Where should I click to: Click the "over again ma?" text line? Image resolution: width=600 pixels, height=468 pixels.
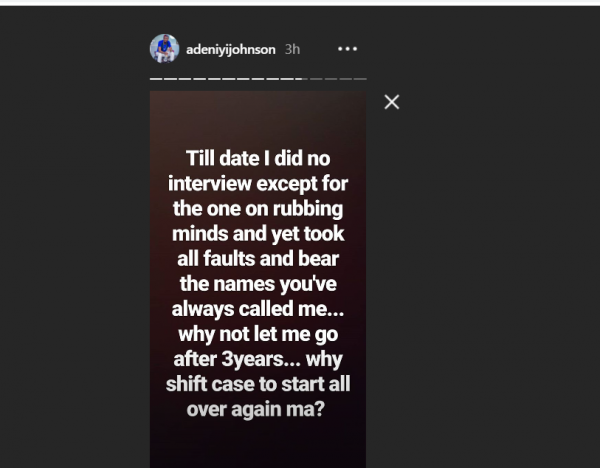pos(258,409)
